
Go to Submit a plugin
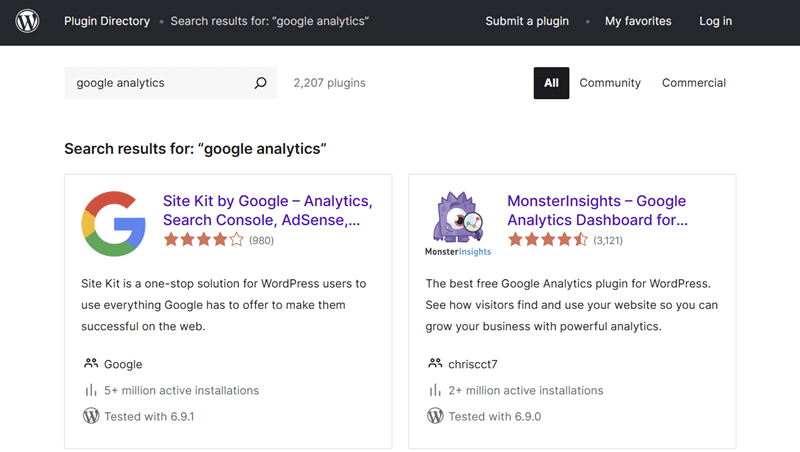point(527,21)
